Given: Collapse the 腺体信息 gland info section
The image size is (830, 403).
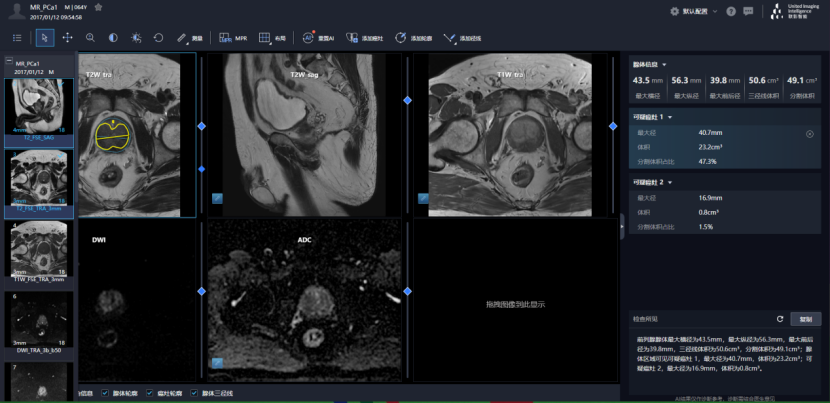Looking at the screenshot, I should (664, 65).
